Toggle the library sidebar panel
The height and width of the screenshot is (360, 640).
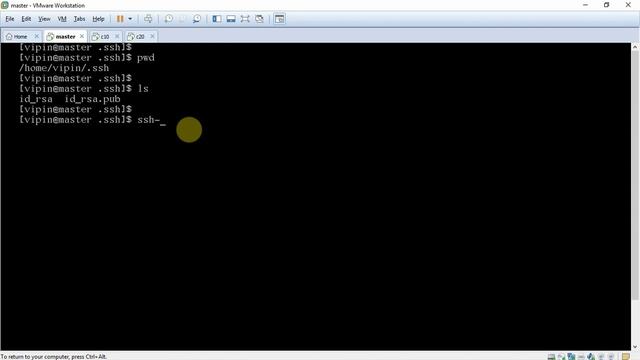click(x=217, y=19)
